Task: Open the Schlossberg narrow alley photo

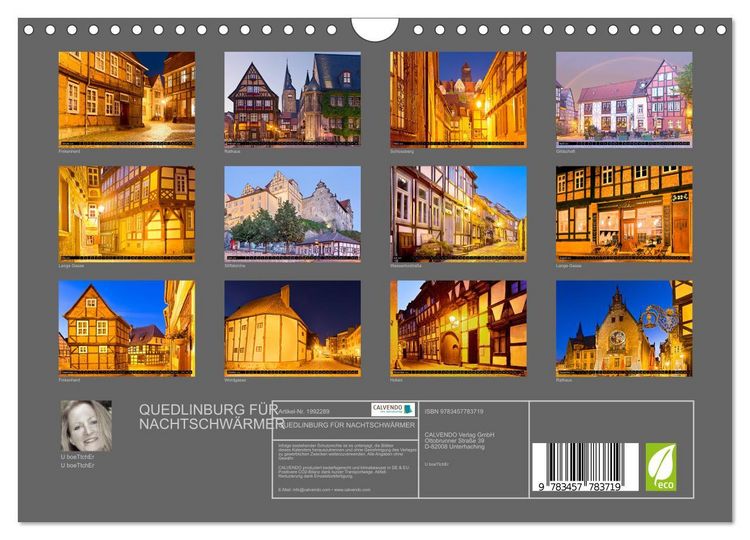Action: point(458,99)
